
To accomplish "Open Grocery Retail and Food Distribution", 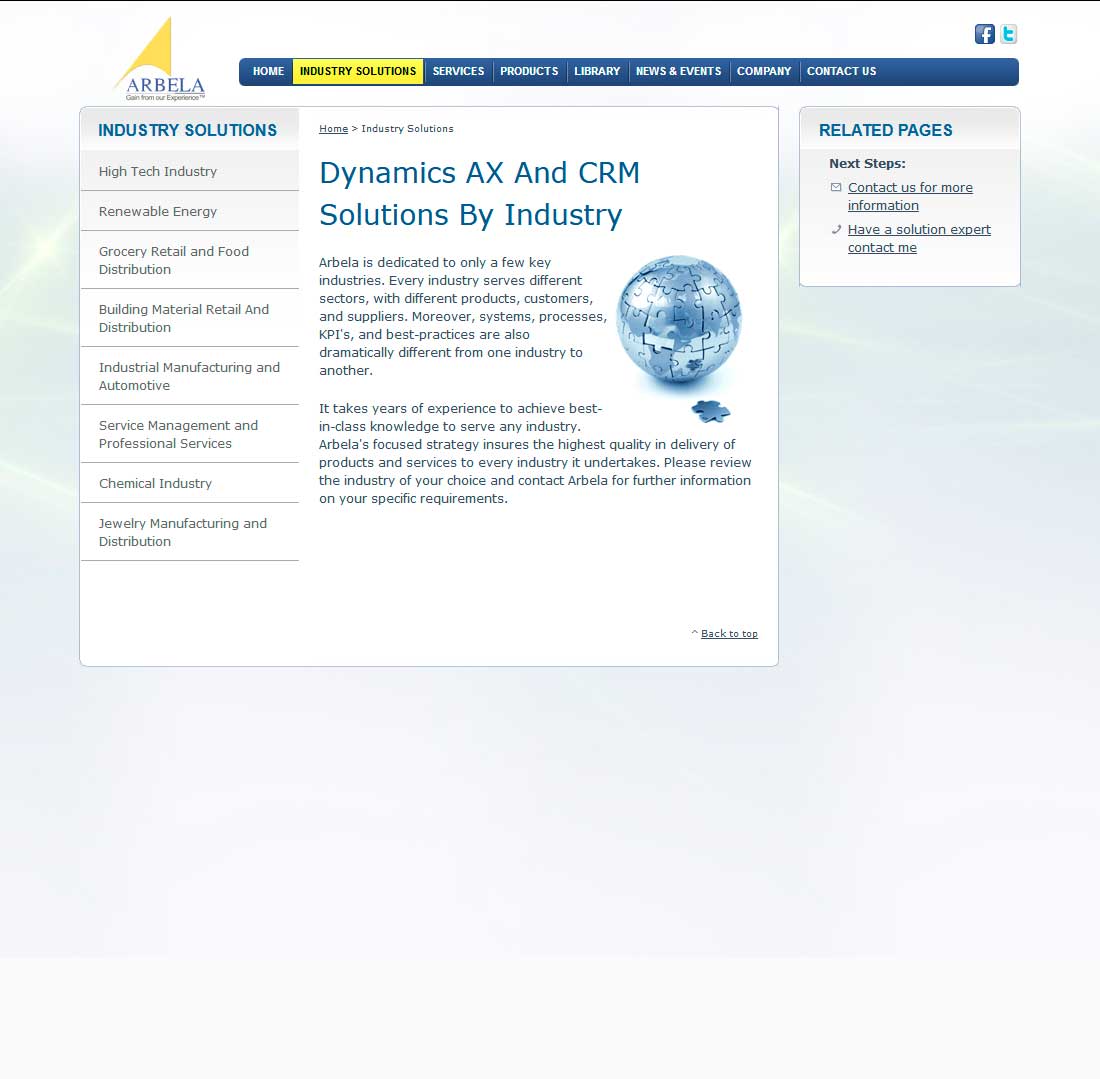I will click(189, 260).
